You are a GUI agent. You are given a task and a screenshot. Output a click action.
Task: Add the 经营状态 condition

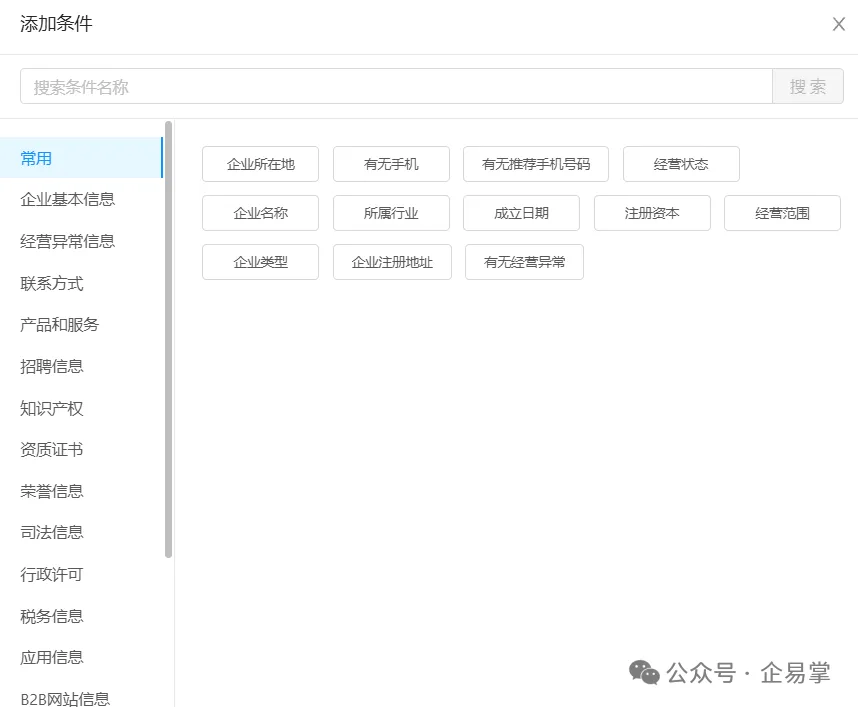tap(681, 164)
